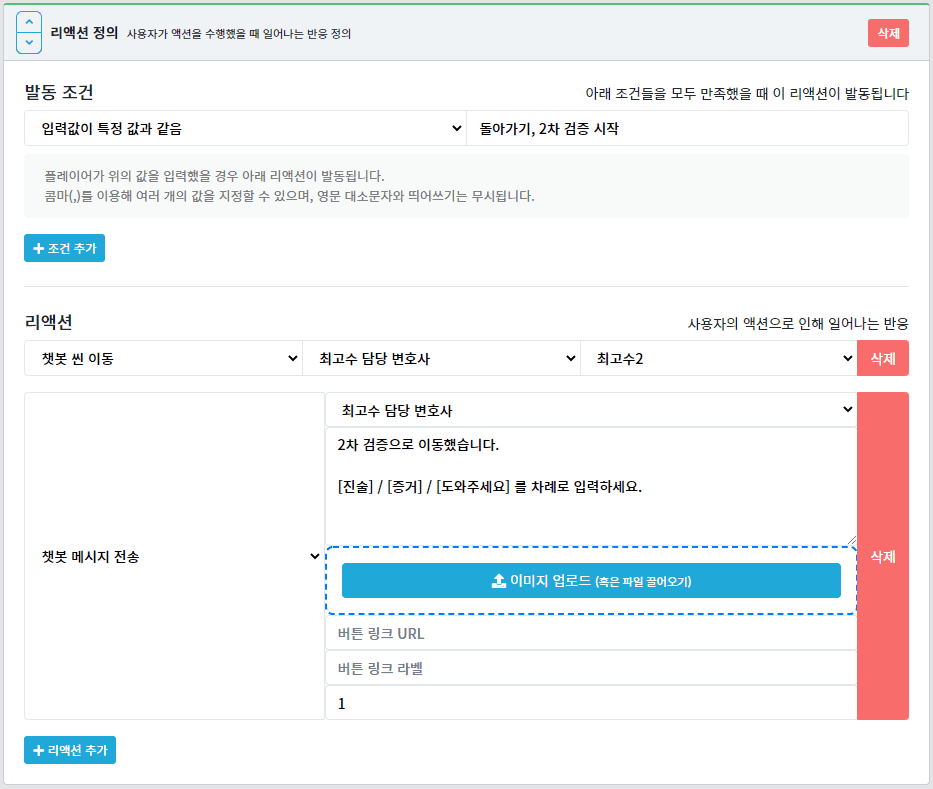Delete the whole 리액션 정의 panel
The width and height of the screenshot is (933, 789).
[x=888, y=33]
